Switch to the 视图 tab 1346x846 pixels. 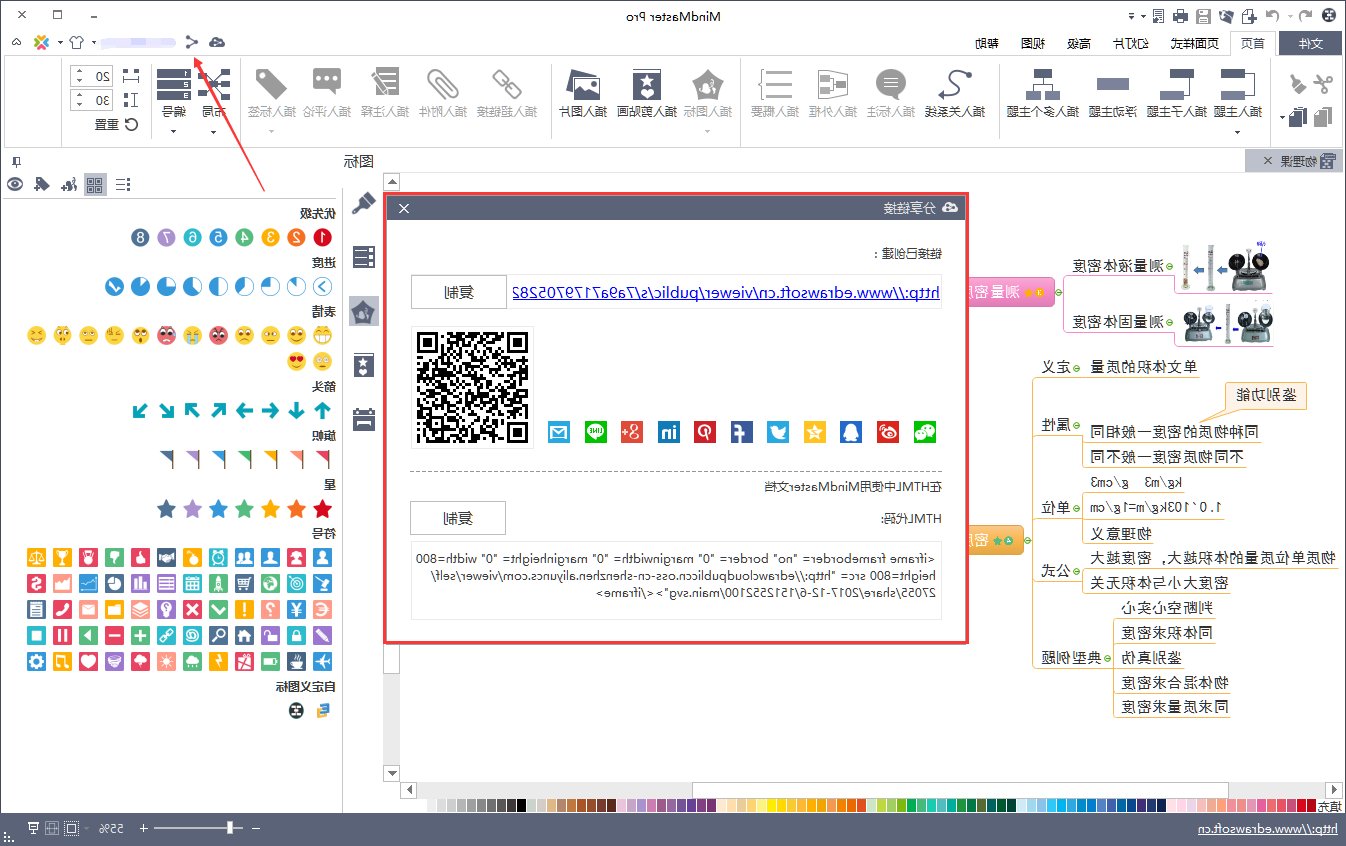pos(1032,43)
